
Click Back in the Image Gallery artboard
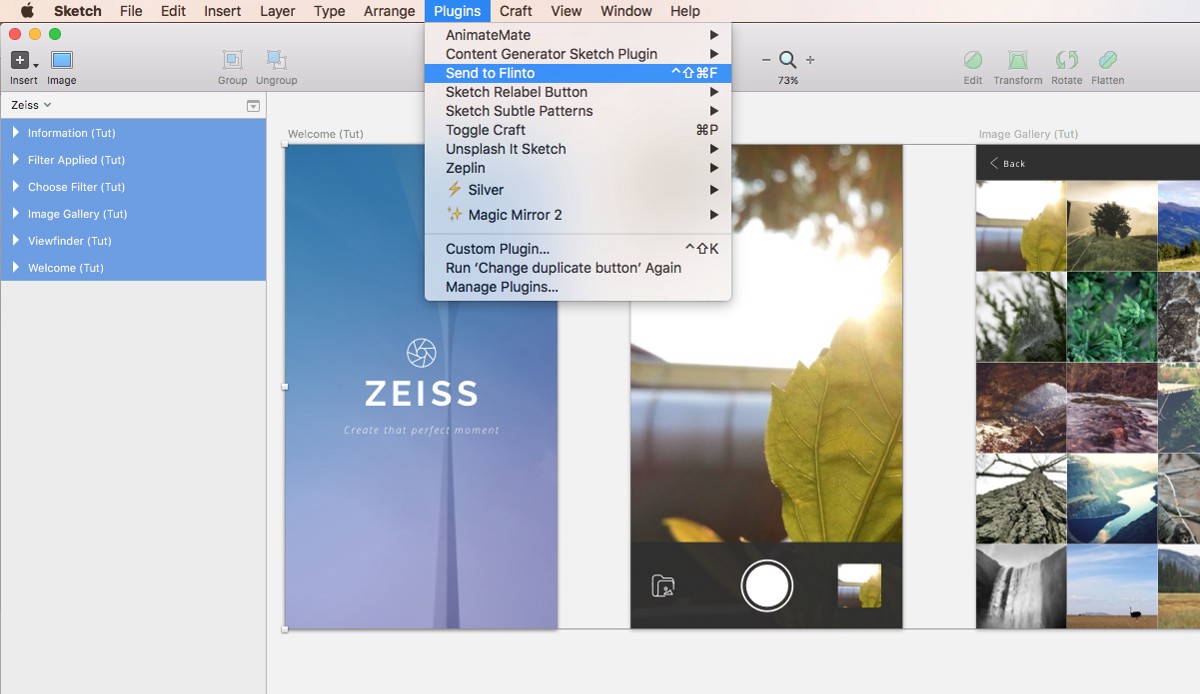pyautogui.click(x=1008, y=163)
